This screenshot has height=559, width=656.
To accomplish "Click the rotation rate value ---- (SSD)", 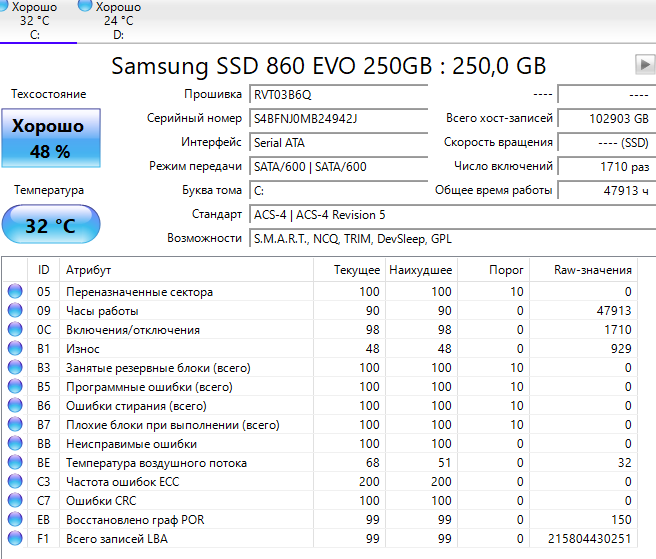I will pos(607,143).
